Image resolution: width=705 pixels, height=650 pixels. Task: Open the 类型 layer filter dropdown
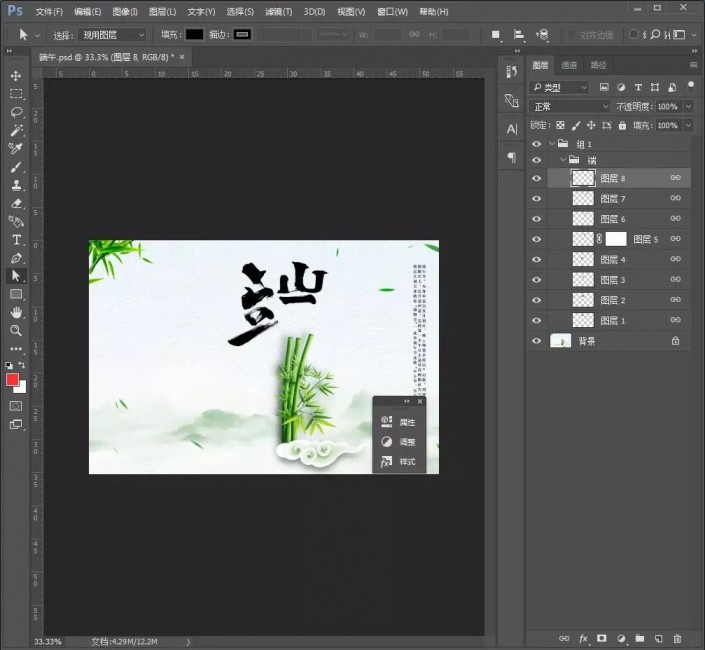559,87
